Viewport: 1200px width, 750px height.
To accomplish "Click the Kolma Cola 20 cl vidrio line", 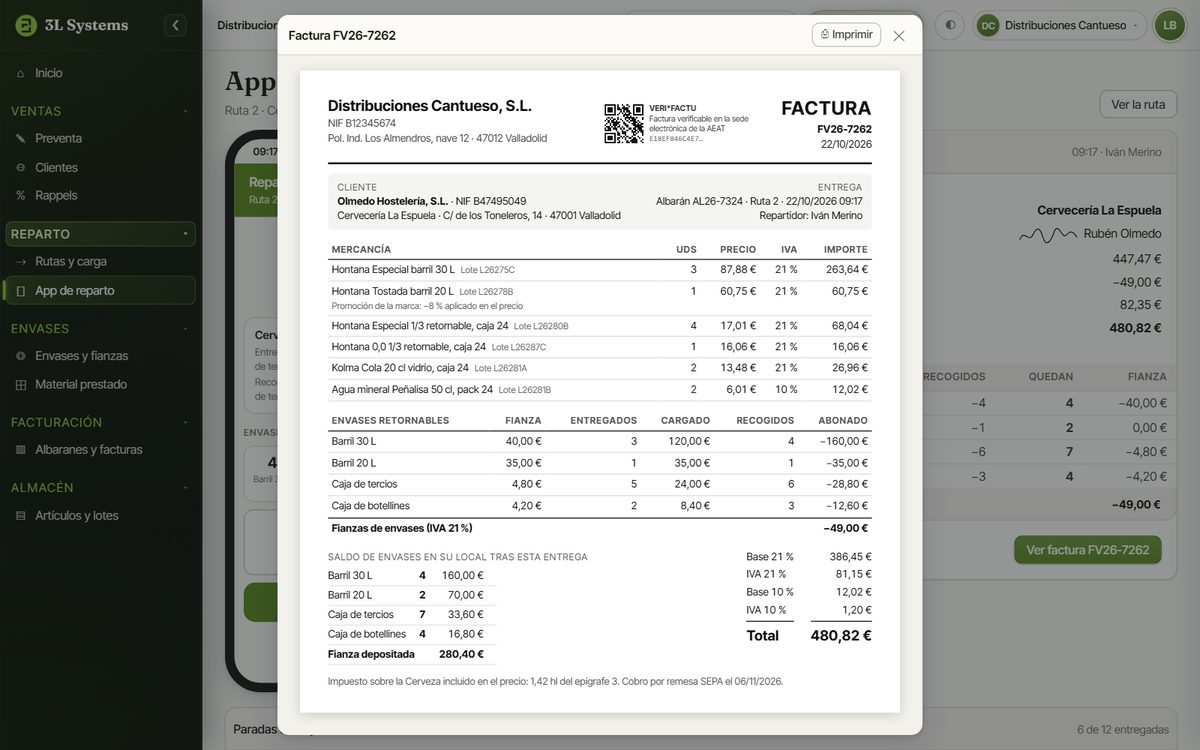I will tap(600, 368).
